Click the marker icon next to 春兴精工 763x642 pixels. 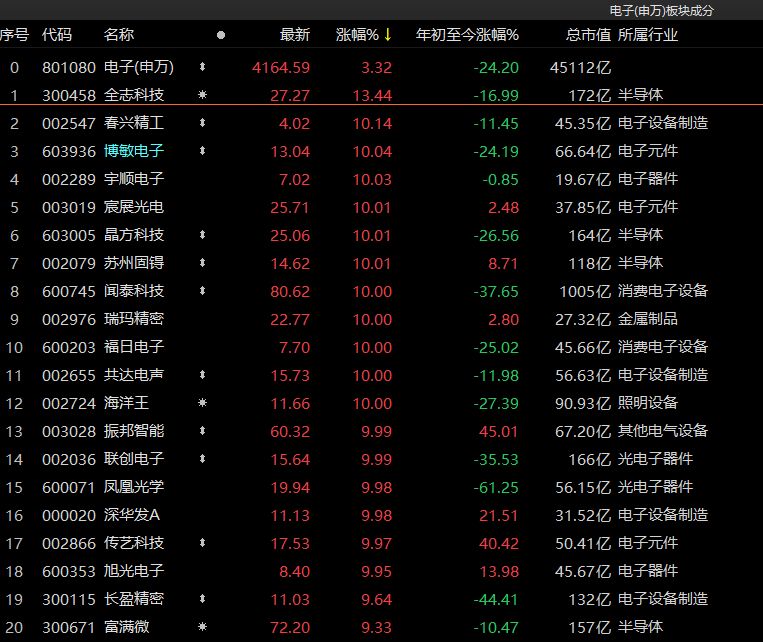[x=203, y=124]
